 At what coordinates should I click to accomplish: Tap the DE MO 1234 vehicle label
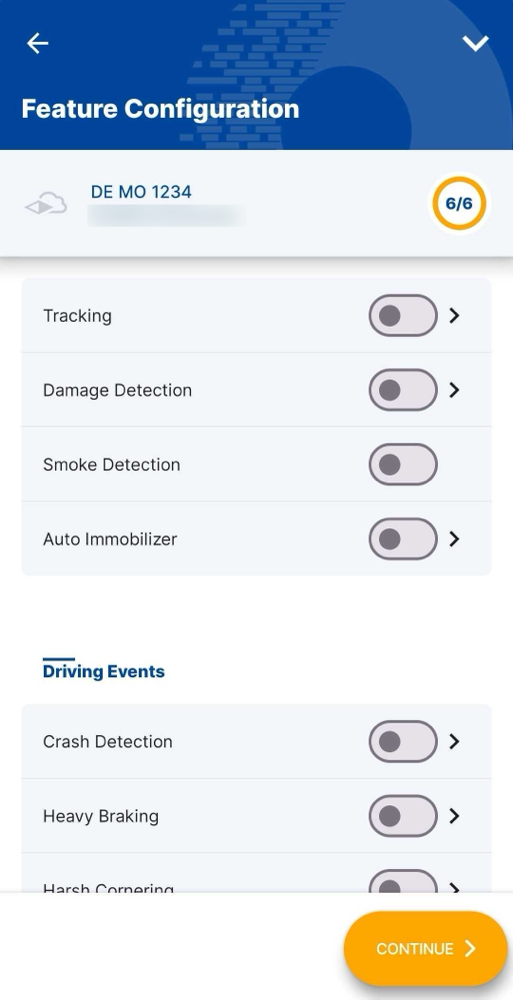click(x=141, y=192)
